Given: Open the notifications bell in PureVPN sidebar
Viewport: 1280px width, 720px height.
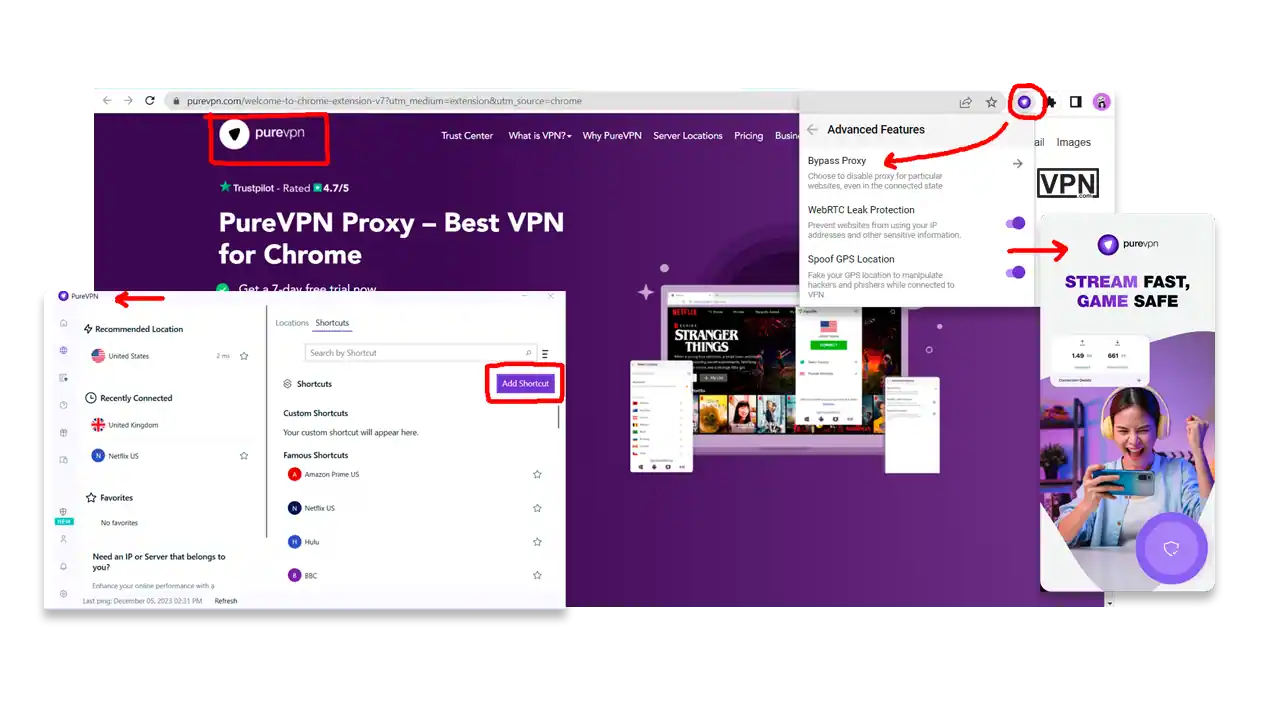Looking at the screenshot, I should pyautogui.click(x=63, y=566).
